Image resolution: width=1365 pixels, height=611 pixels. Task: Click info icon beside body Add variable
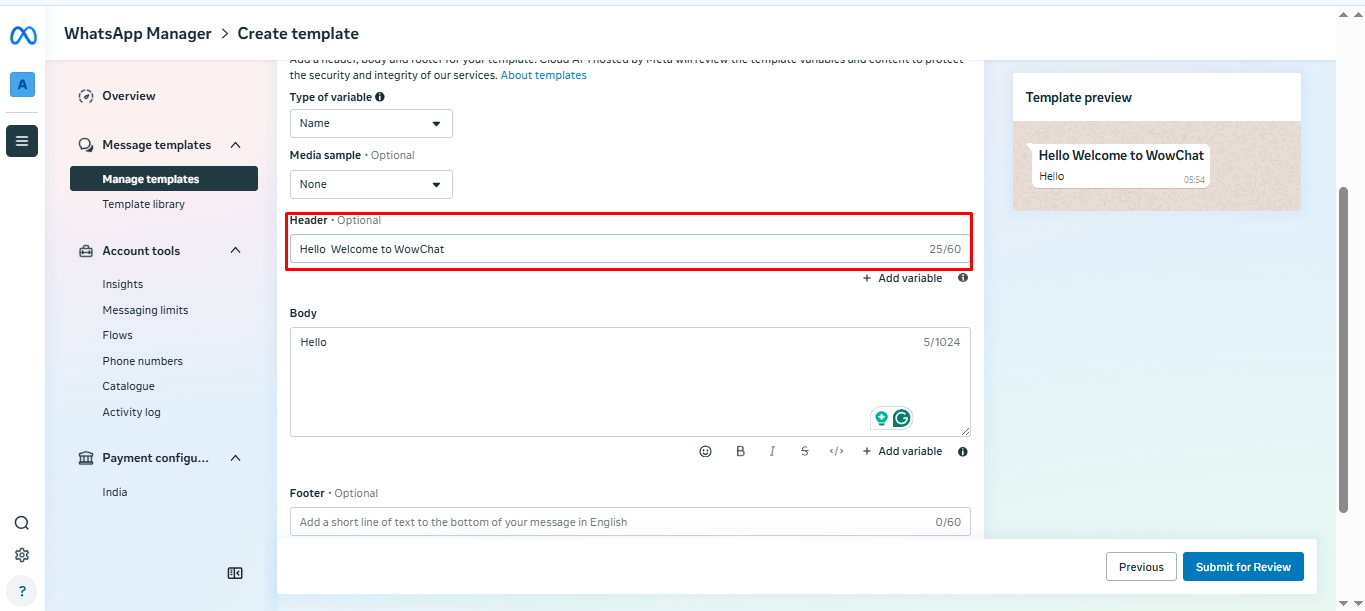963,451
